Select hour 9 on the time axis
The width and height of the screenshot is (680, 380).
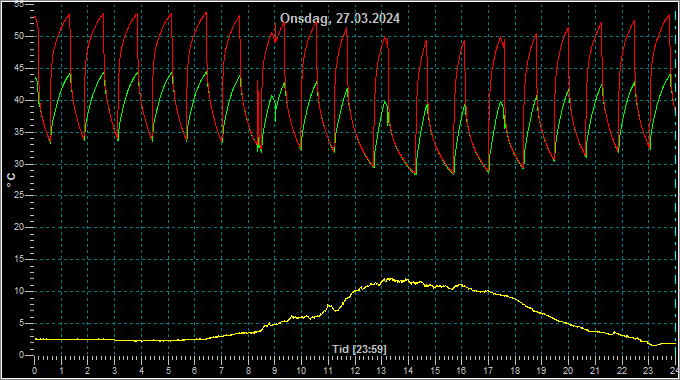coord(275,371)
